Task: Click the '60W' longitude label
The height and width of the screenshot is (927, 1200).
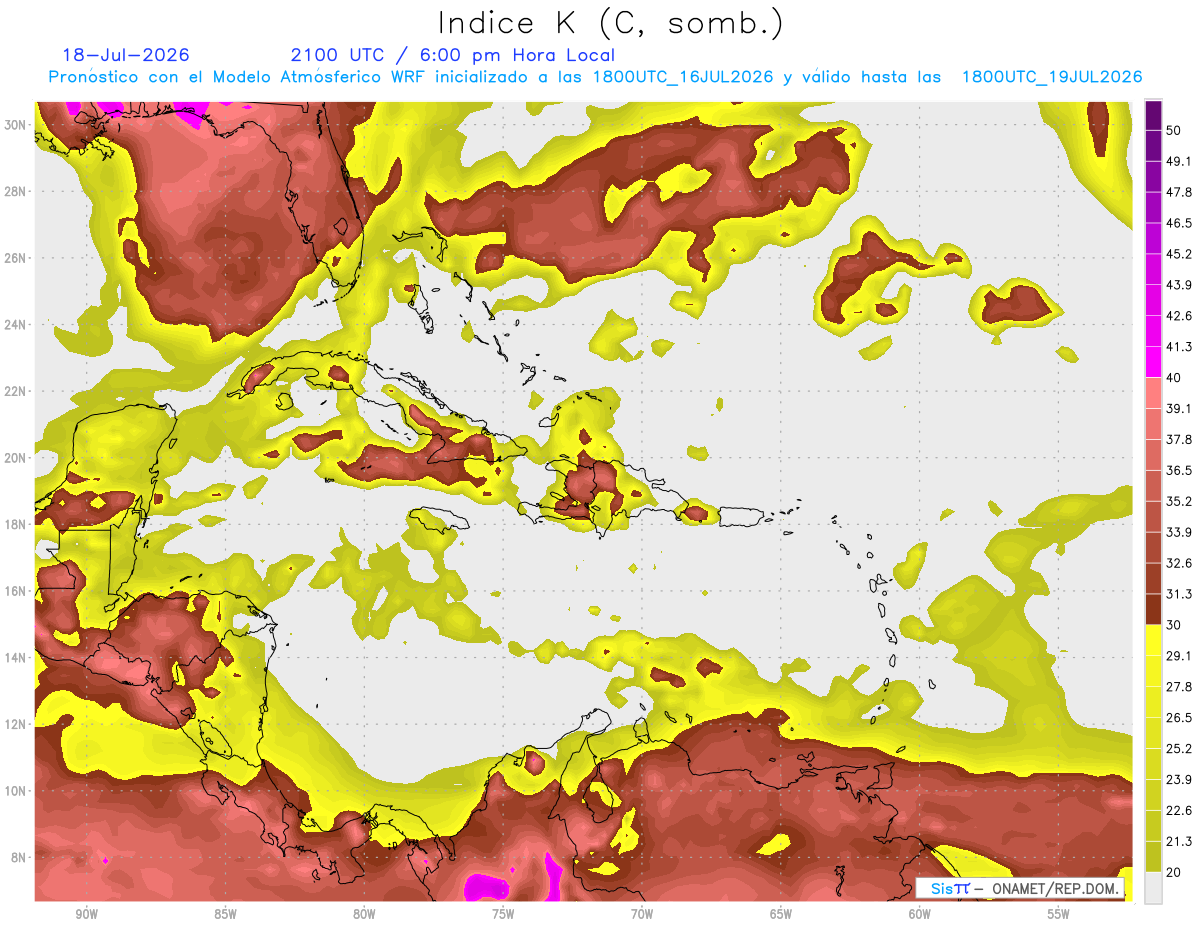Action: [x=920, y=915]
